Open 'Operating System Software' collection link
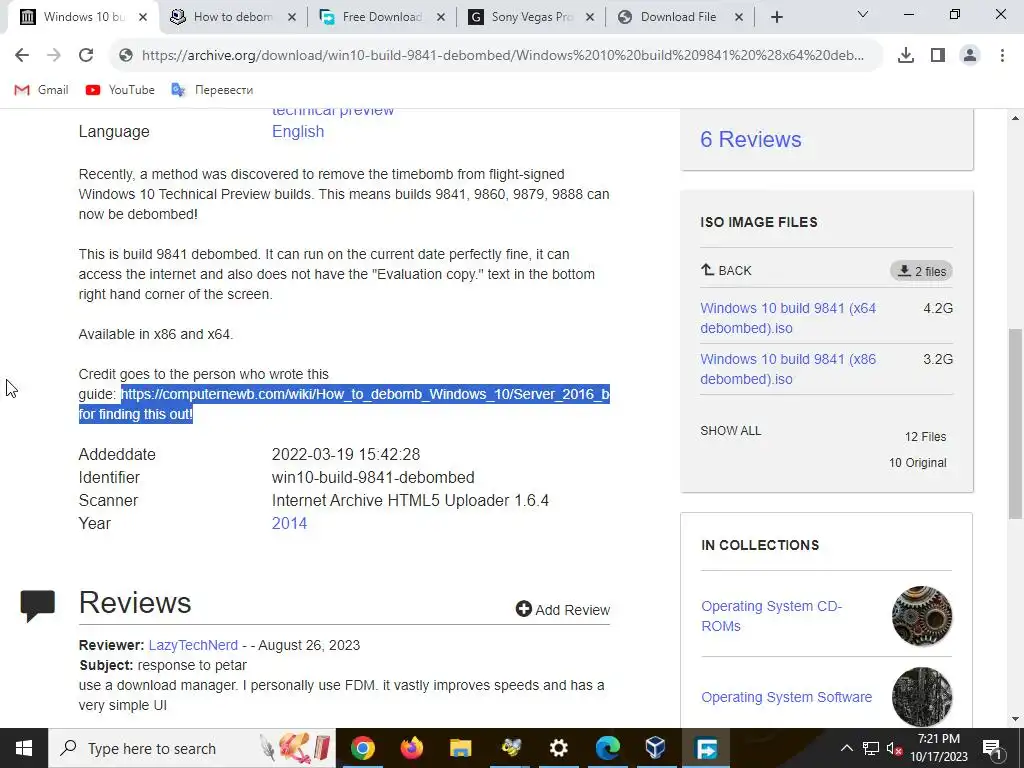 click(786, 697)
